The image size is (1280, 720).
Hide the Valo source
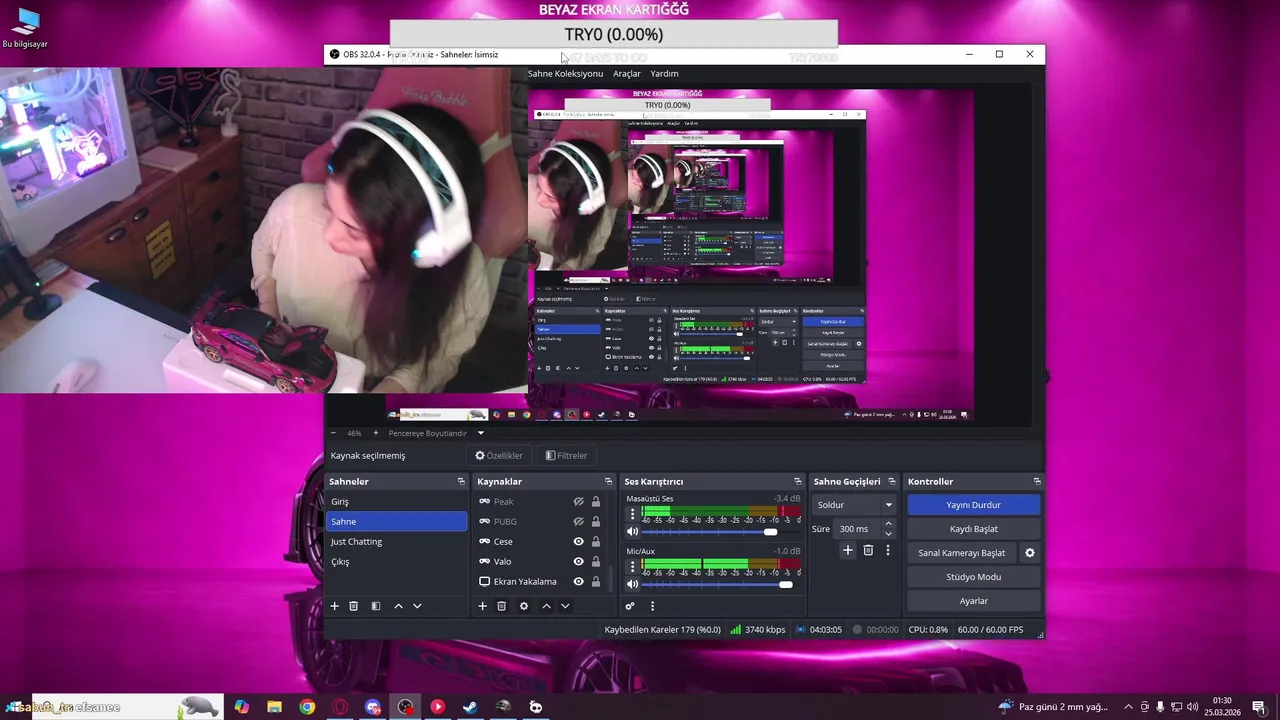click(578, 562)
